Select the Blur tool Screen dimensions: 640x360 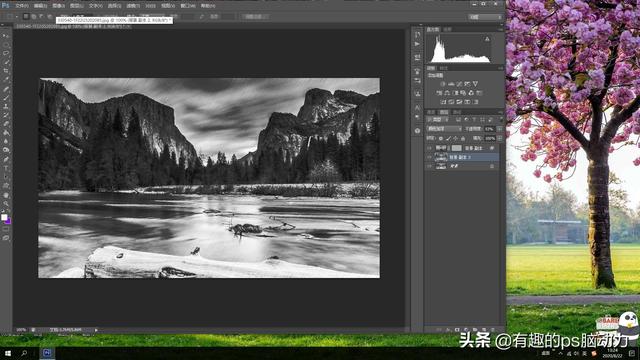pyautogui.click(x=6, y=141)
